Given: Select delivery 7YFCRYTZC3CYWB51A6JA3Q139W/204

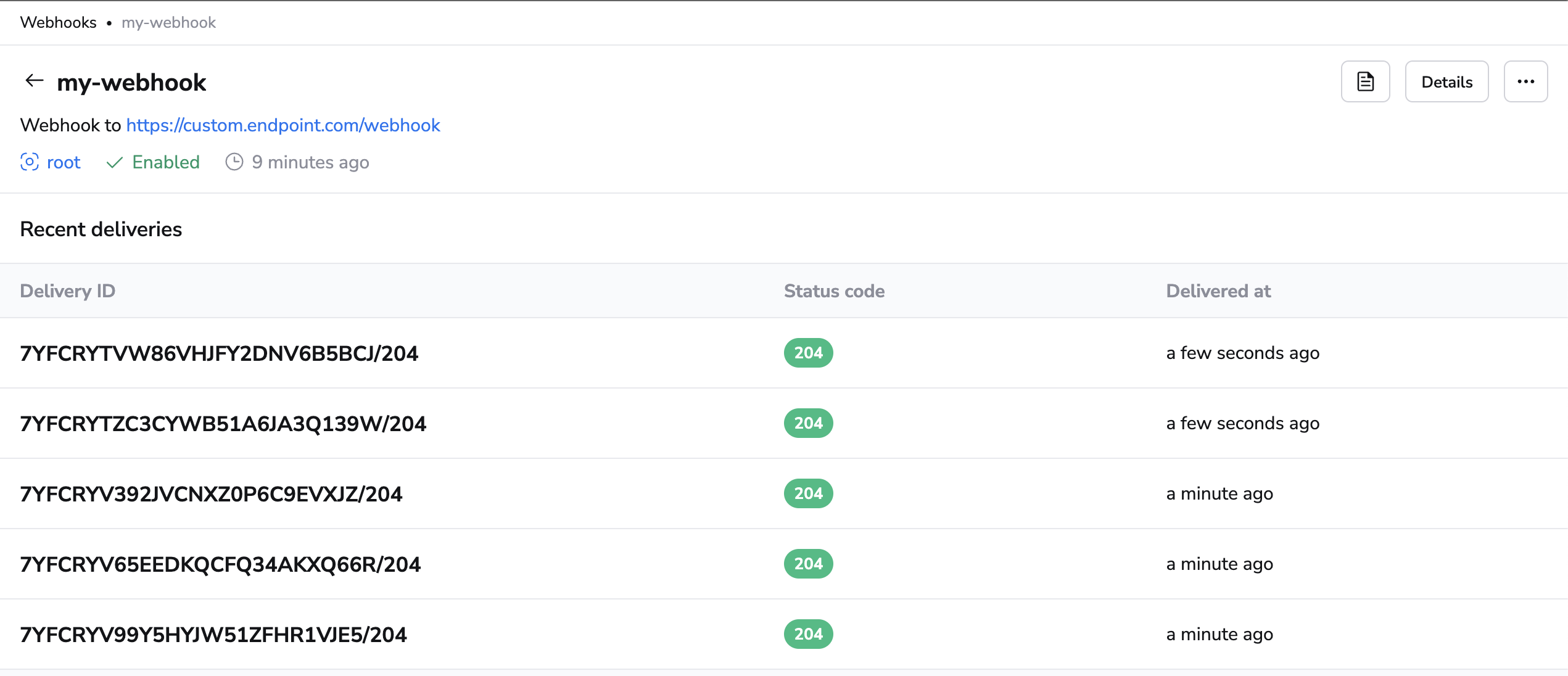Looking at the screenshot, I should pos(223,423).
